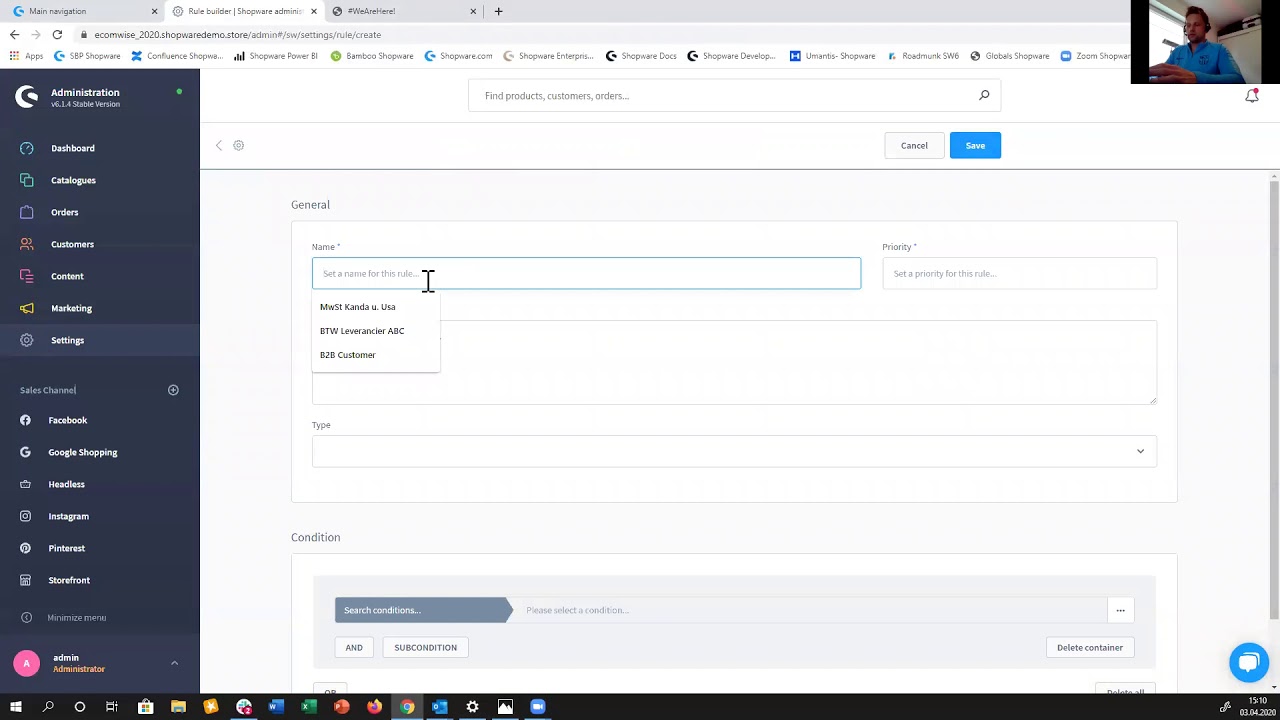The width and height of the screenshot is (1280, 720).
Task: Open Content section
Action: [67, 276]
